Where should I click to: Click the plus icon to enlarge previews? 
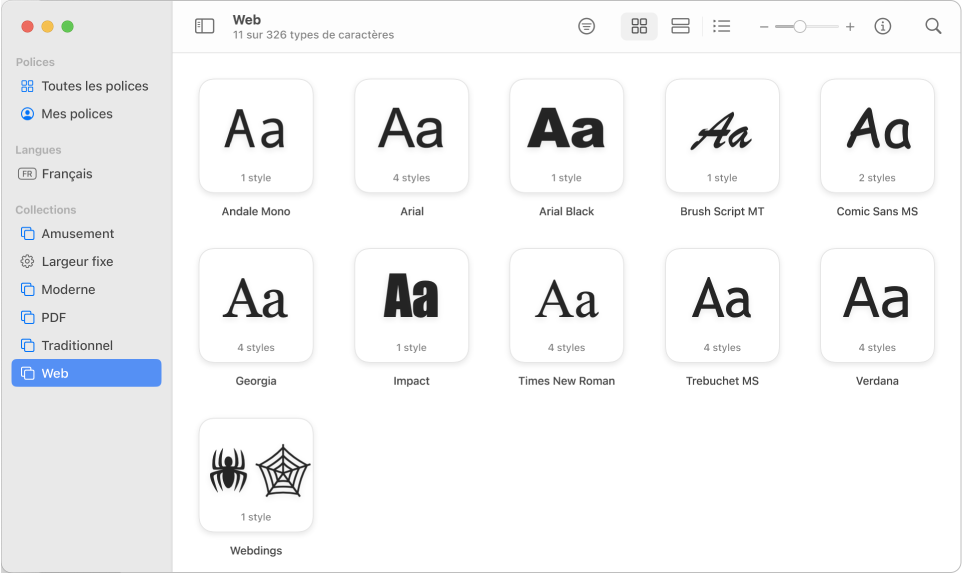click(x=850, y=27)
